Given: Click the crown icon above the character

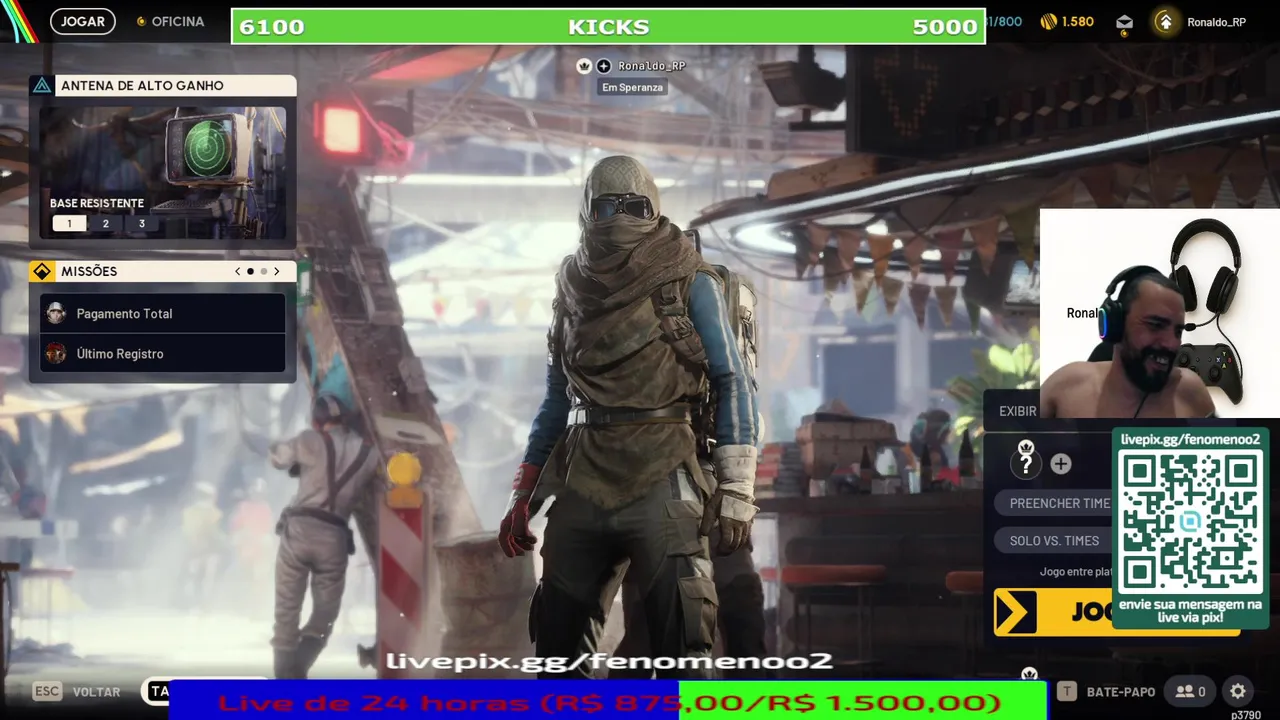Looking at the screenshot, I should coord(584,66).
